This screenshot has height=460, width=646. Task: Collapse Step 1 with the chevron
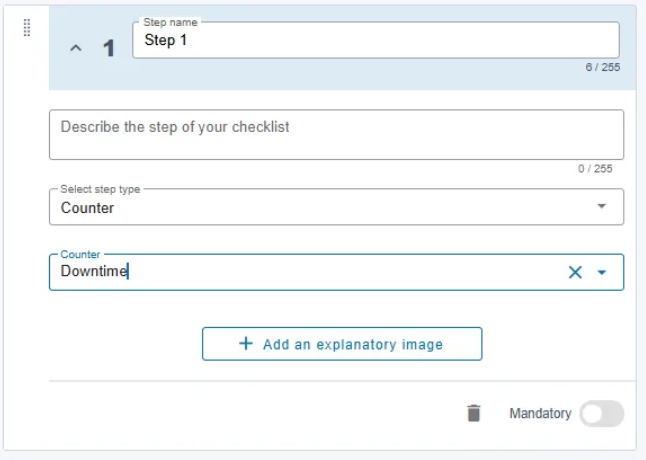click(76, 48)
